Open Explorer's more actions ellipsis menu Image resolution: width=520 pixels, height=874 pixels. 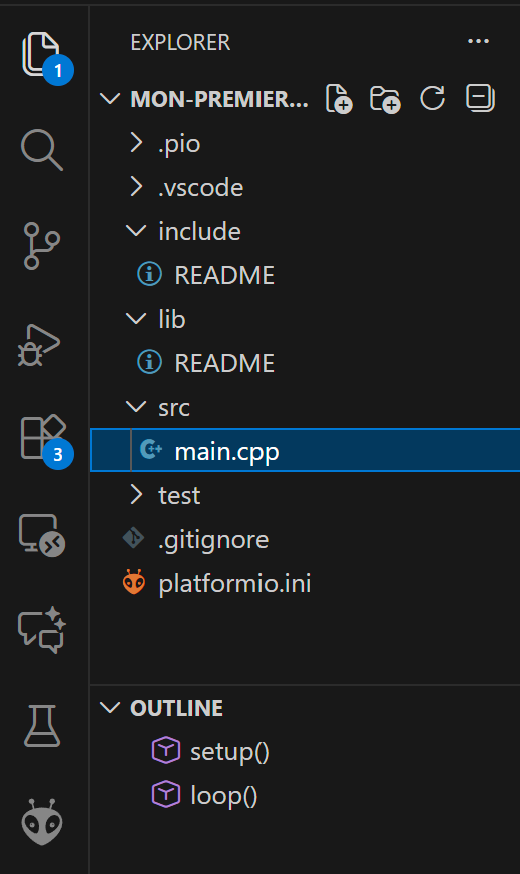click(x=478, y=41)
